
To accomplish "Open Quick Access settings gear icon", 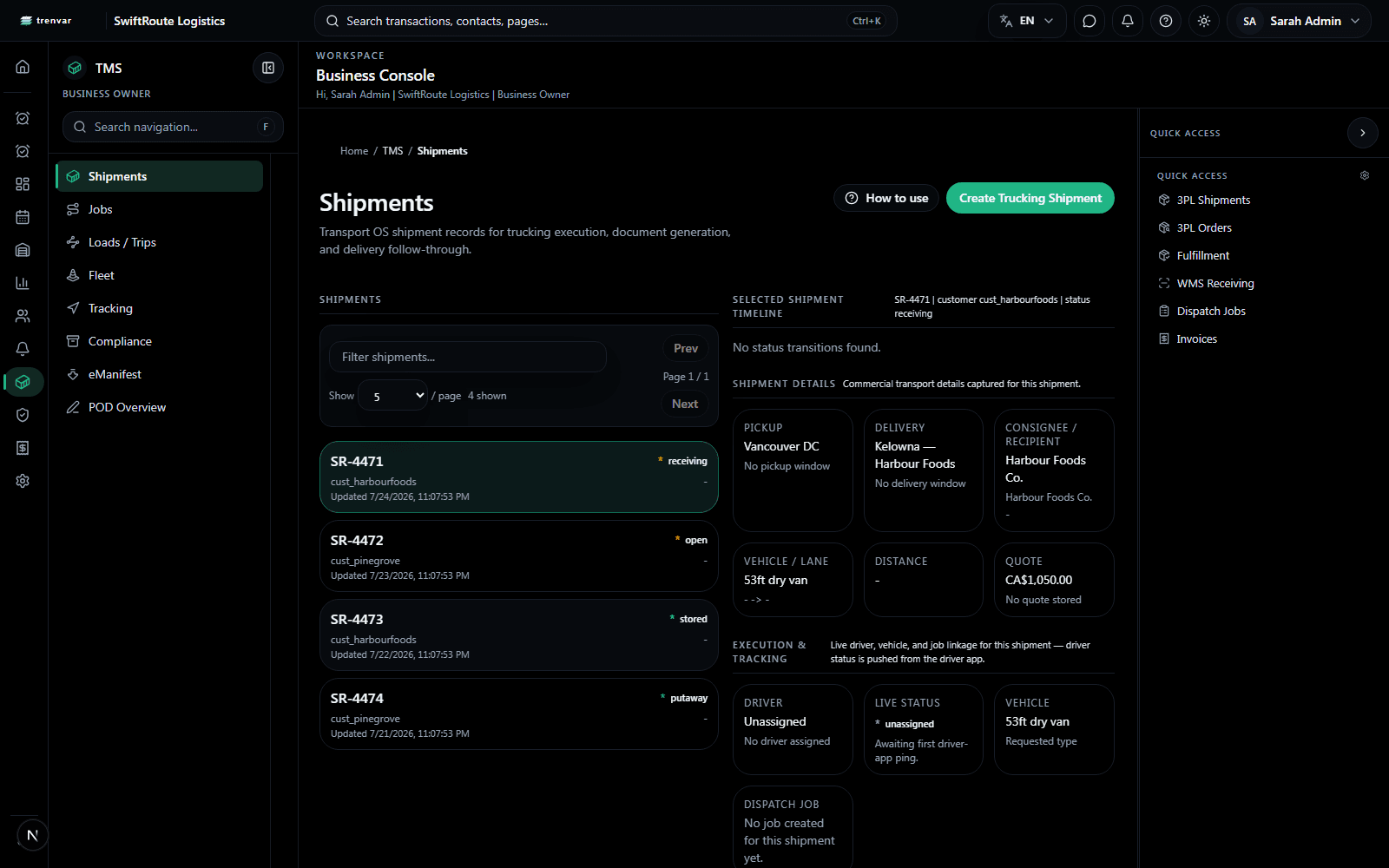I will (x=1365, y=175).
